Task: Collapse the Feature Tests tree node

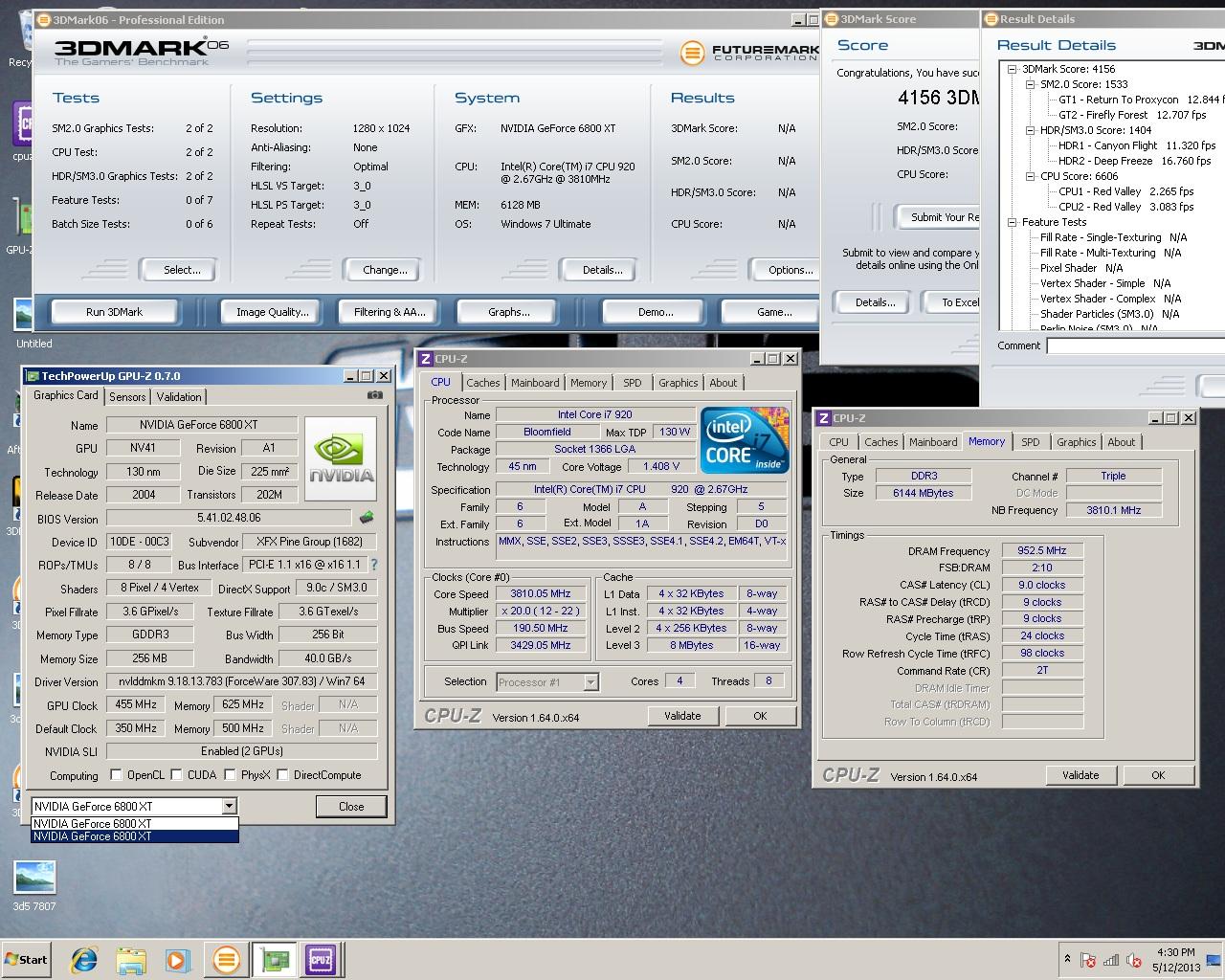Action: coord(1013,222)
